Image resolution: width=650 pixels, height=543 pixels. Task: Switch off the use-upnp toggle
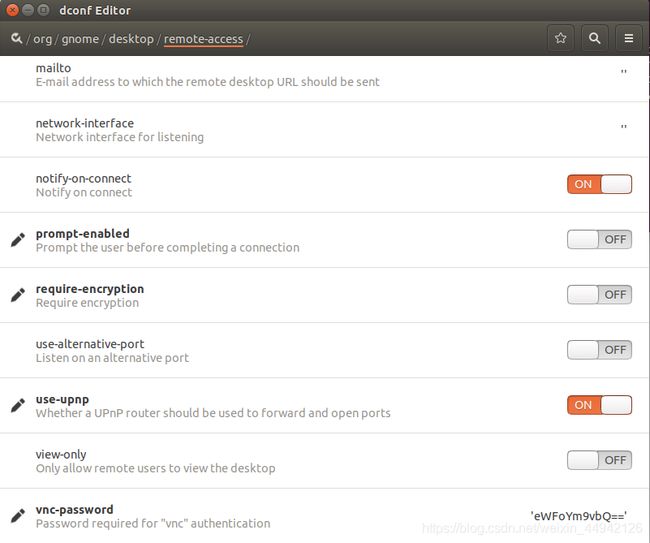(599, 405)
